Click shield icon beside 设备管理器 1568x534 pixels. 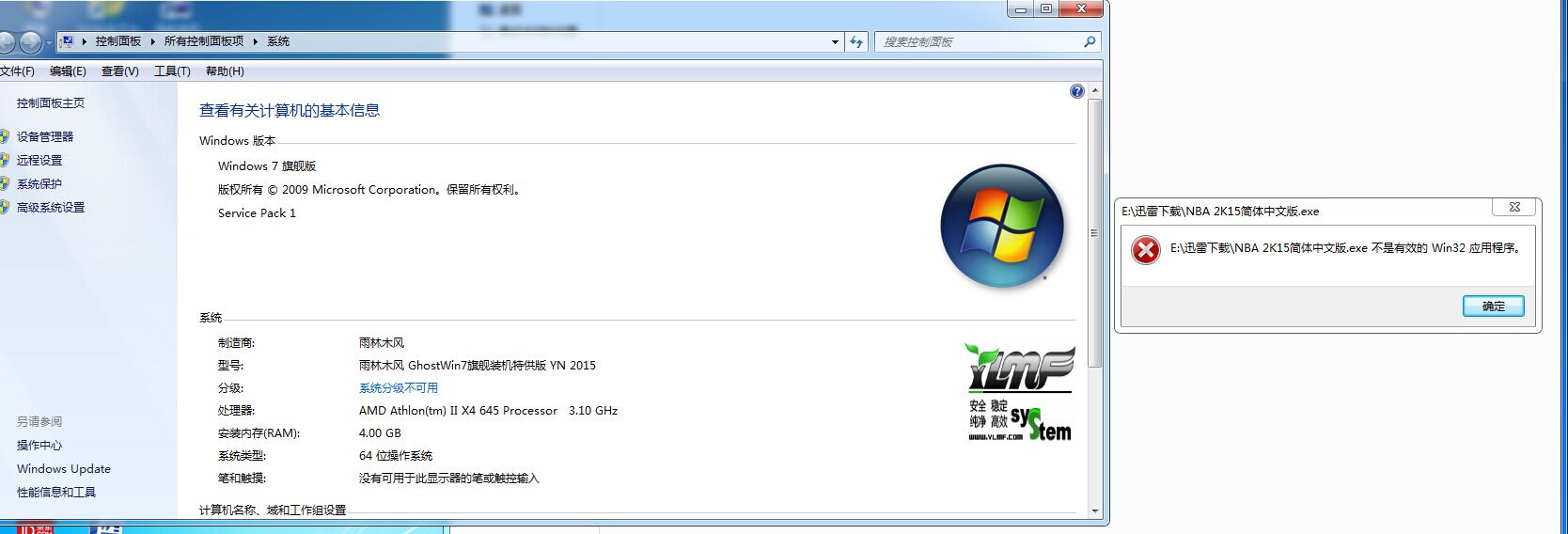[x=5, y=136]
